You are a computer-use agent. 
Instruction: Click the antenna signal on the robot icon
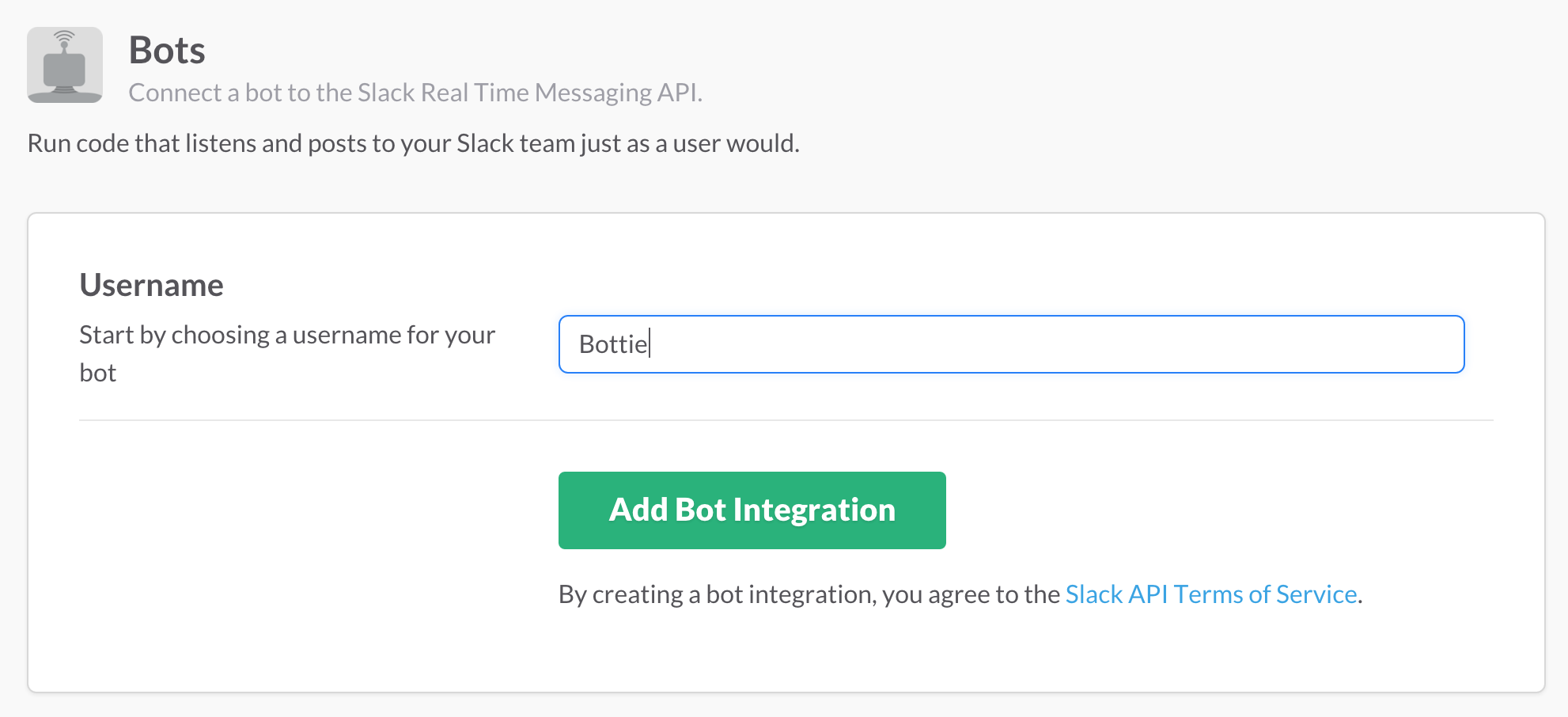(x=65, y=38)
